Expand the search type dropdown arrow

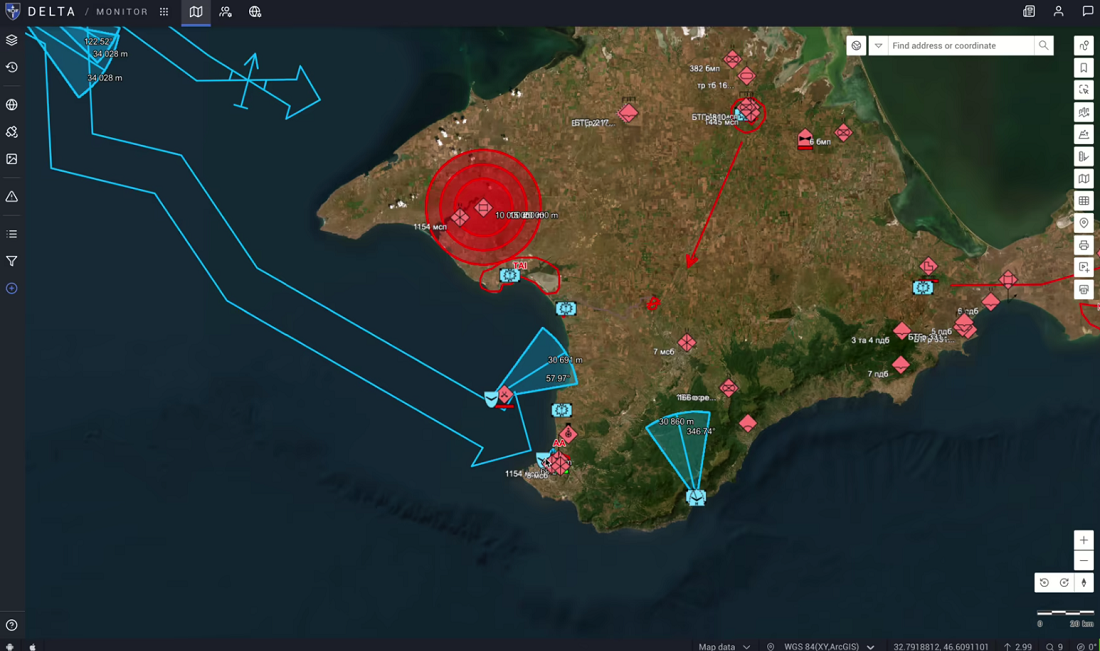pos(878,46)
